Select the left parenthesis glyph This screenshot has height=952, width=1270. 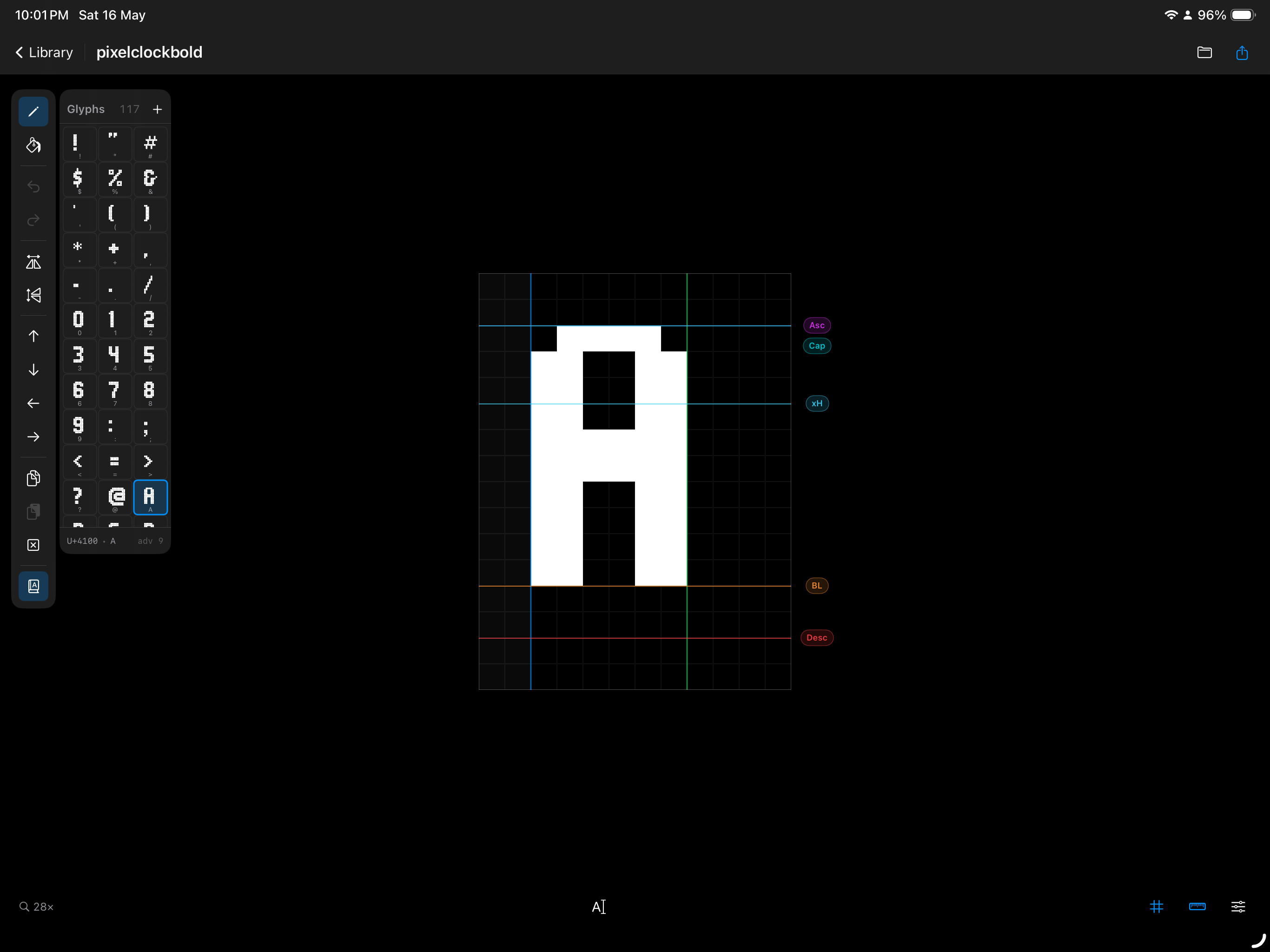click(x=115, y=215)
